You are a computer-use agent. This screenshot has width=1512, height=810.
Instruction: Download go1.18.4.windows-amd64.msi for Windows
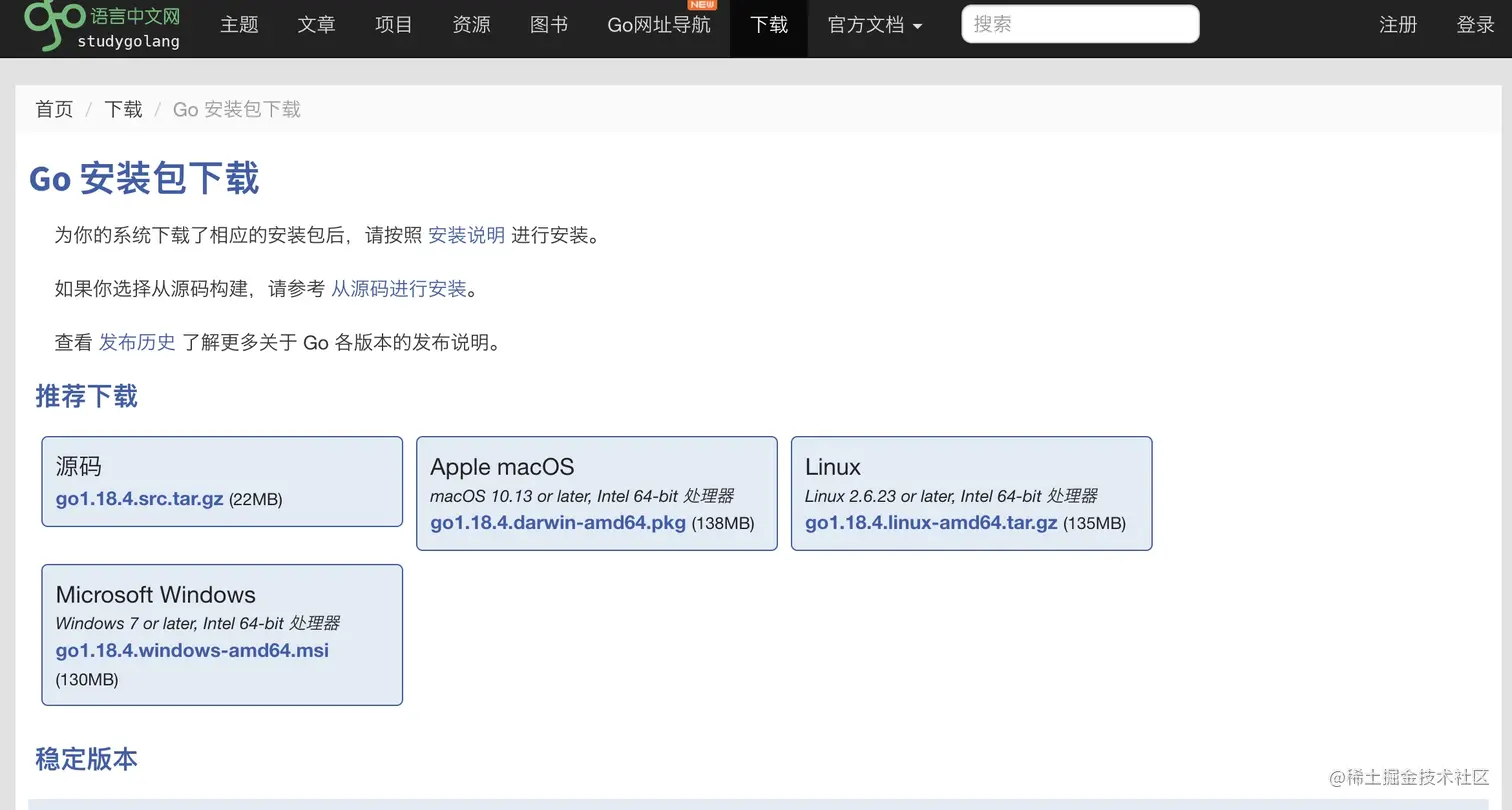coord(192,650)
